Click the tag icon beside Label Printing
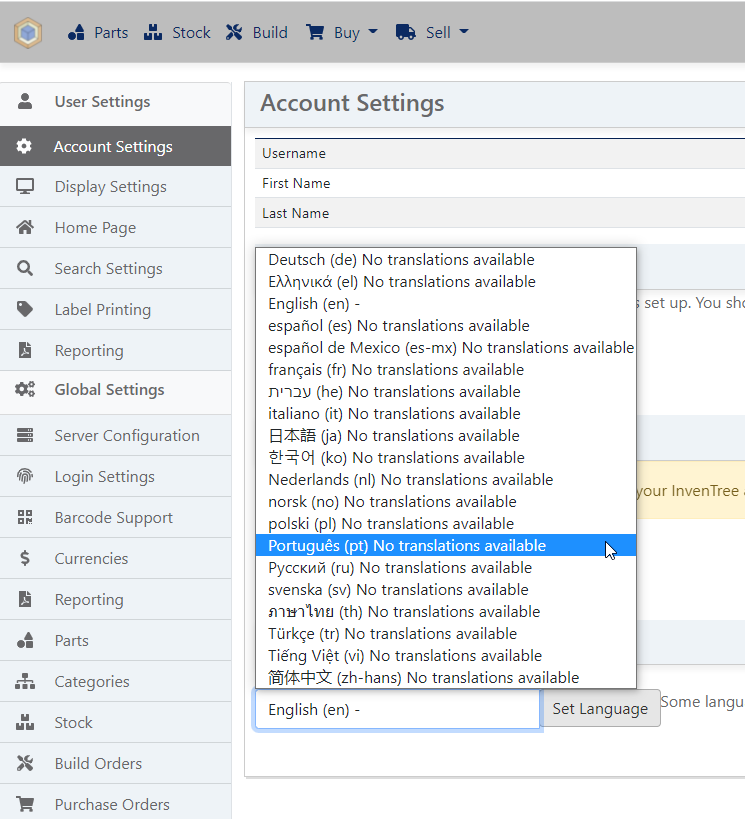This screenshot has height=819, width=745. pyautogui.click(x=27, y=309)
